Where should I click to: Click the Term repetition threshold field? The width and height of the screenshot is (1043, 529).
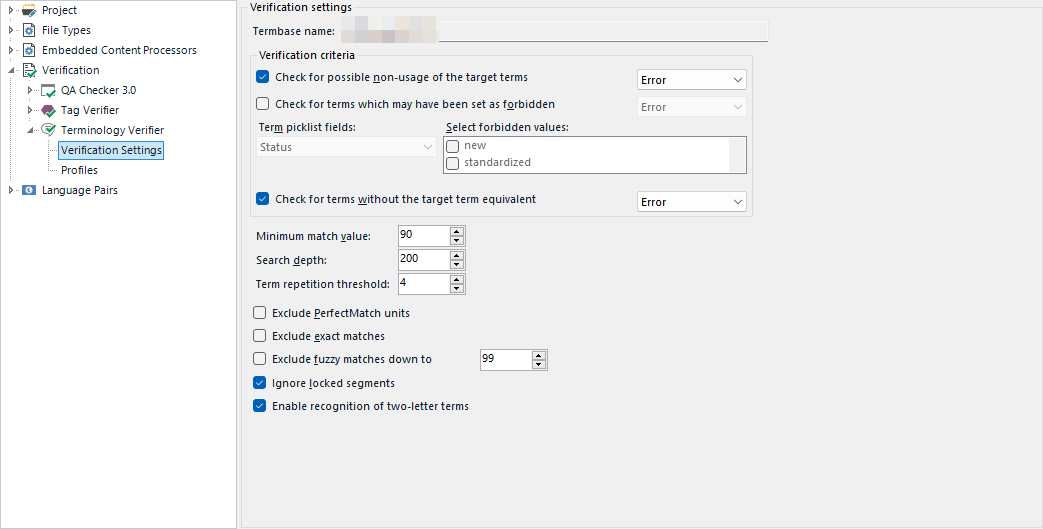coord(424,283)
